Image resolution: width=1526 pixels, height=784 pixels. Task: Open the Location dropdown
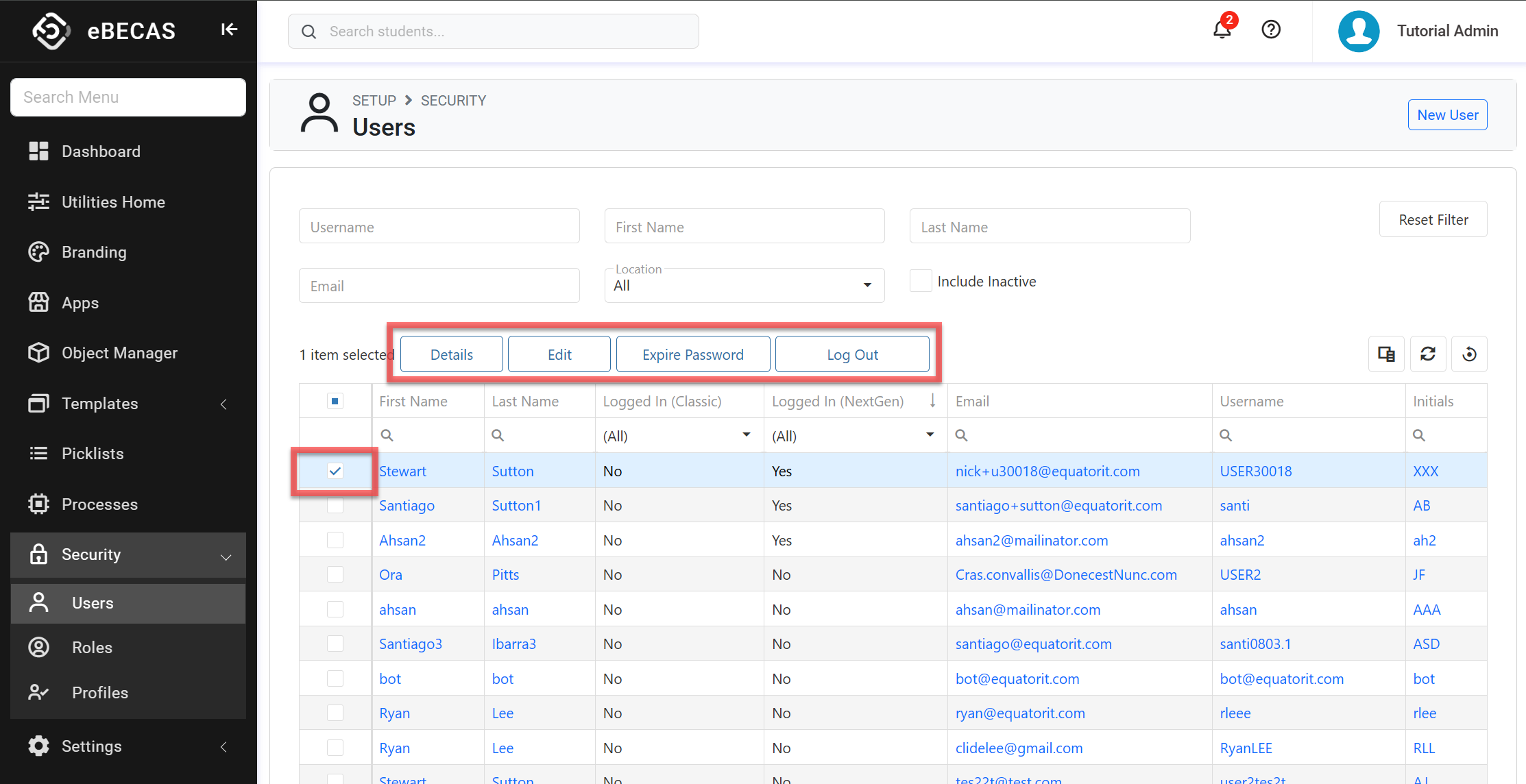[744, 286]
